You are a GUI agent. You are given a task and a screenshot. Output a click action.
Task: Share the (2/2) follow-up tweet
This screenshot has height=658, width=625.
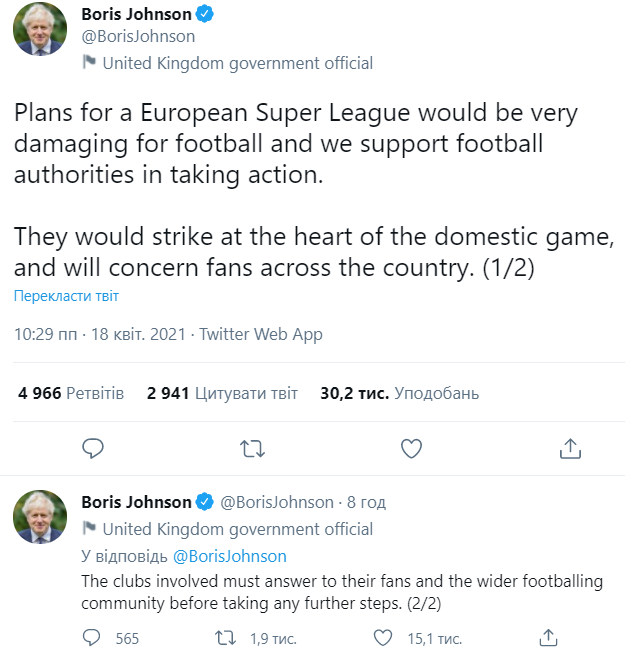pos(548,638)
